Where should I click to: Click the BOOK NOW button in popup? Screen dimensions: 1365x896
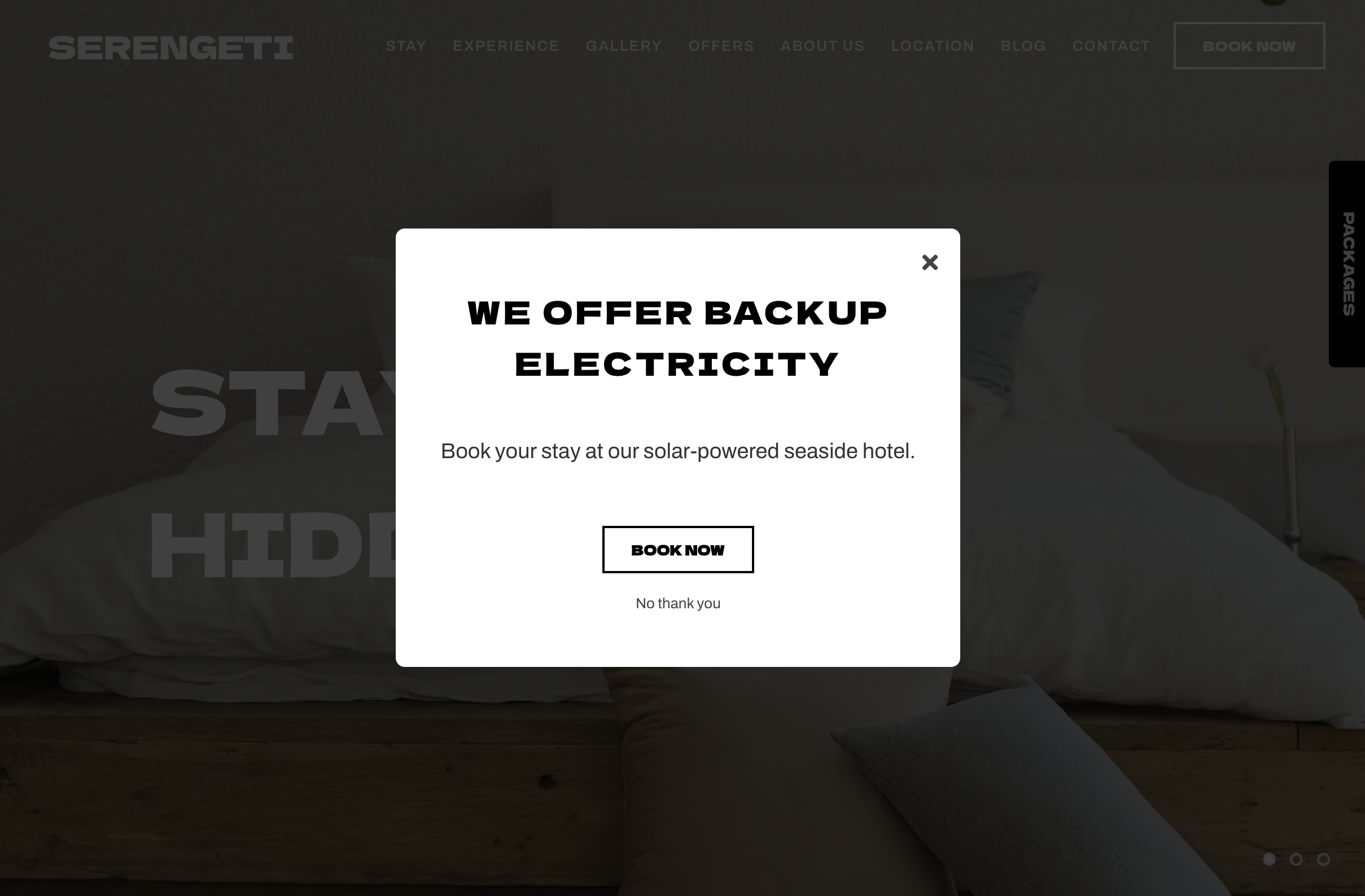coord(678,549)
